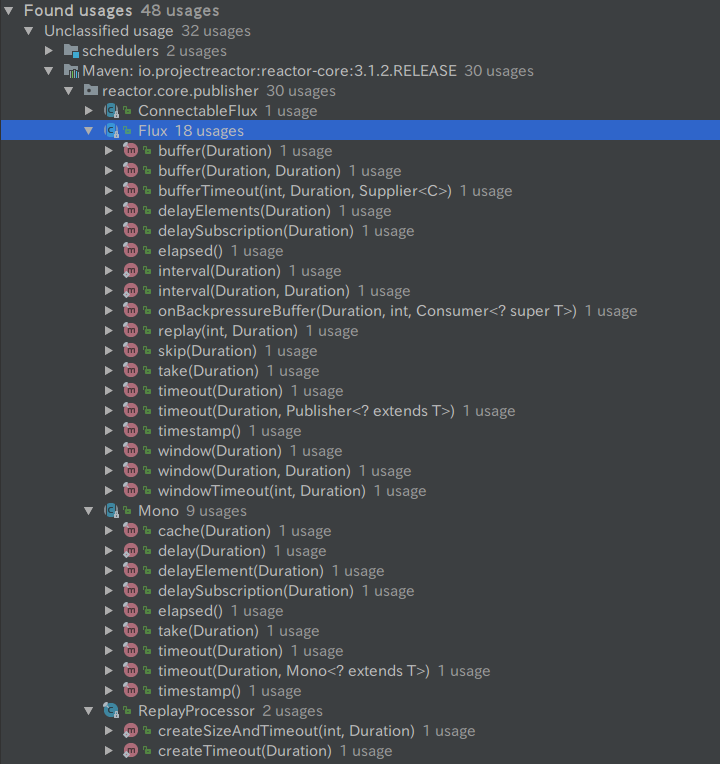The height and width of the screenshot is (764, 720).
Task: Click the method icon of timeout(Duration, Publisher) row
Action: click(x=131, y=411)
